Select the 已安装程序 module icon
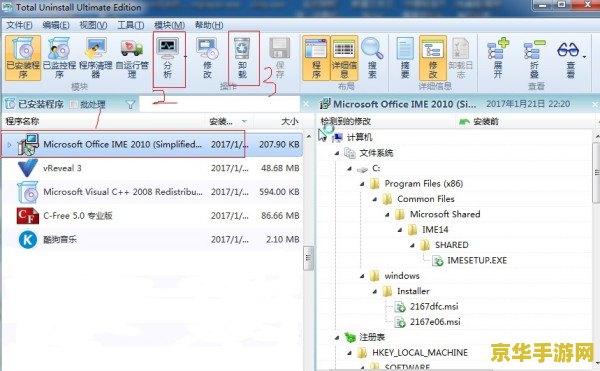600x371 pixels. pos(23,57)
